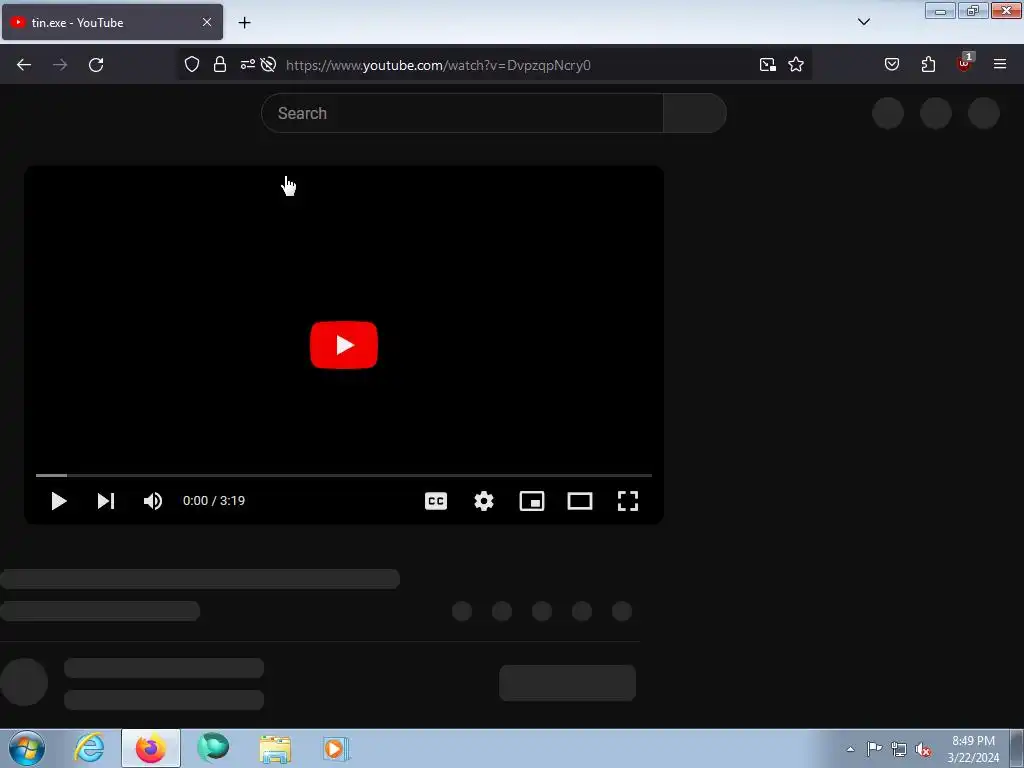Open Action Center flag icon
The image size is (1024, 768).
coord(874,749)
